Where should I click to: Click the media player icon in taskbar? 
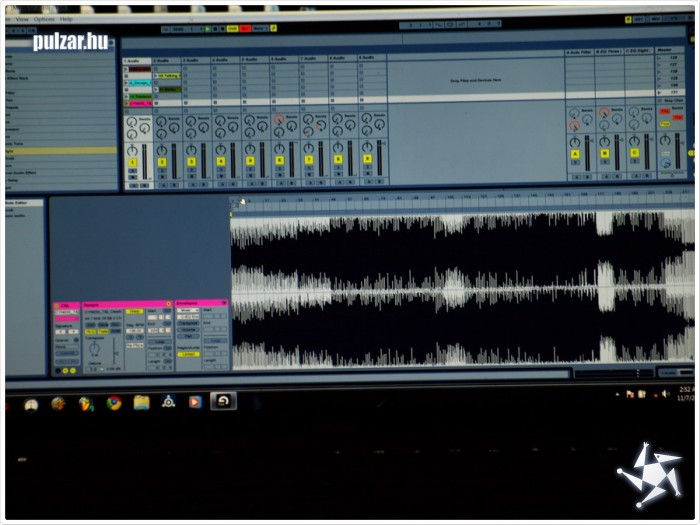click(x=195, y=402)
